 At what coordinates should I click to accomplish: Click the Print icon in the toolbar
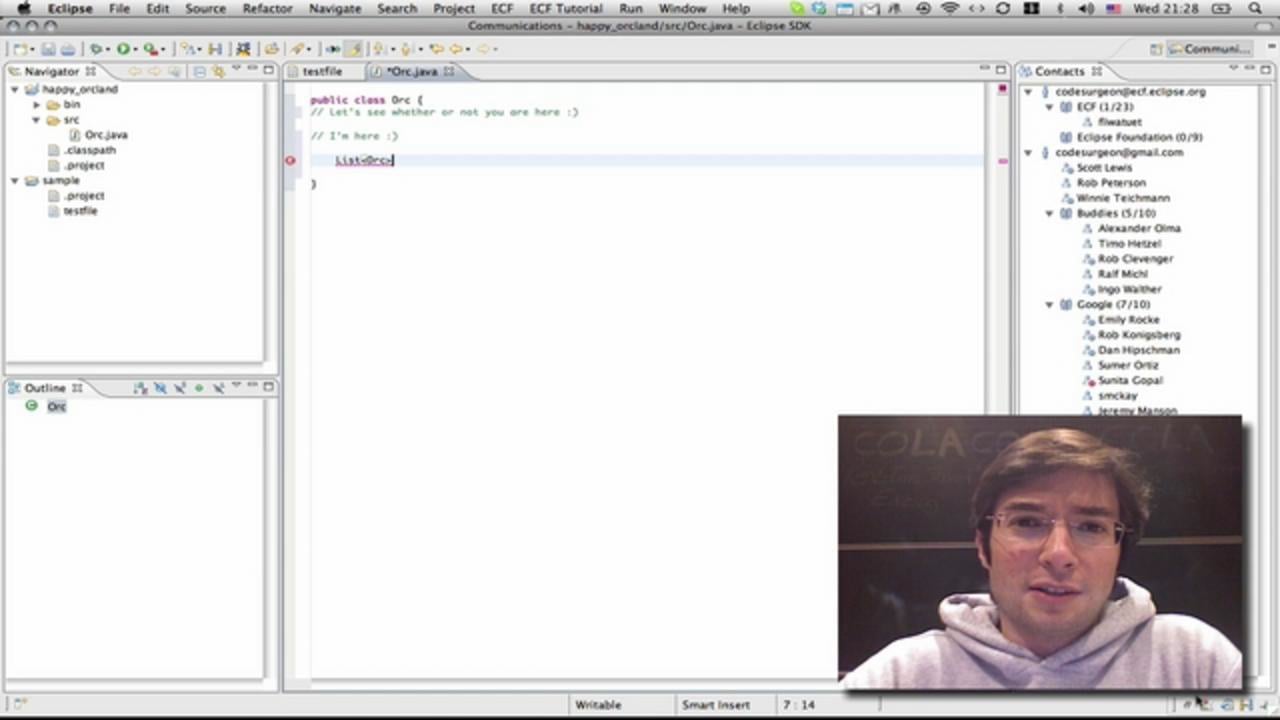70,48
